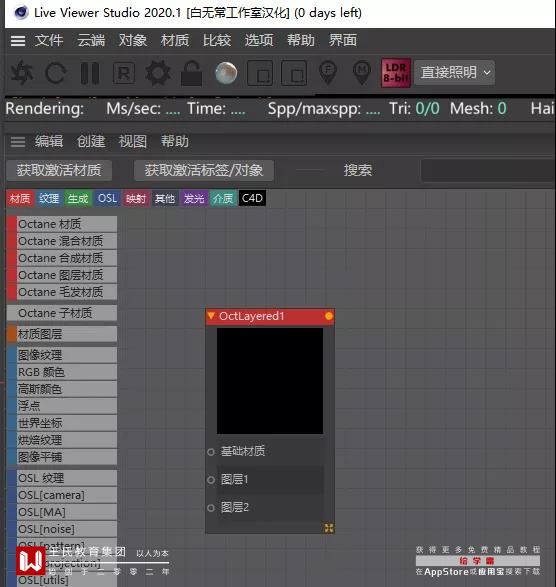Open Octane settings gear icon
This screenshot has height=587, width=556.
(158, 73)
